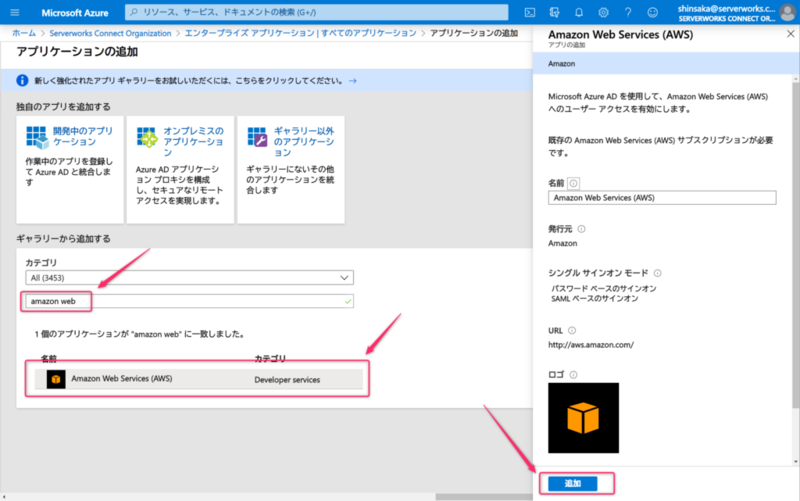This screenshot has height=501, width=800.
Task: Click the AWS cube icon in results row
Action: 56,379
